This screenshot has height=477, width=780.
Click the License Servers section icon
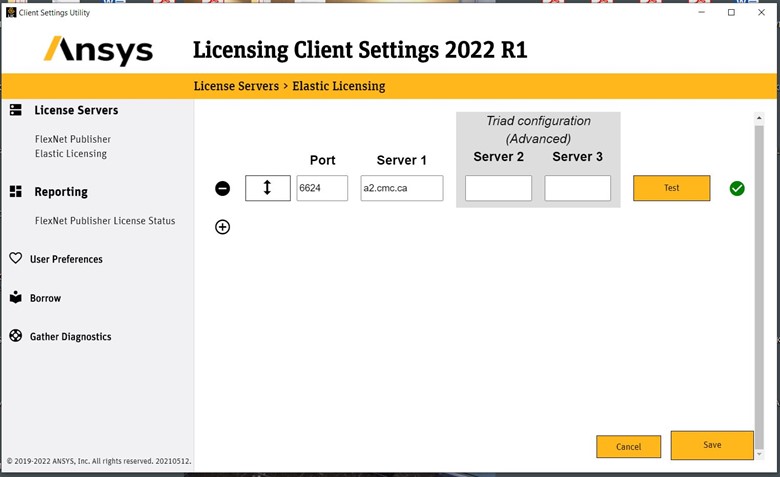pos(16,110)
